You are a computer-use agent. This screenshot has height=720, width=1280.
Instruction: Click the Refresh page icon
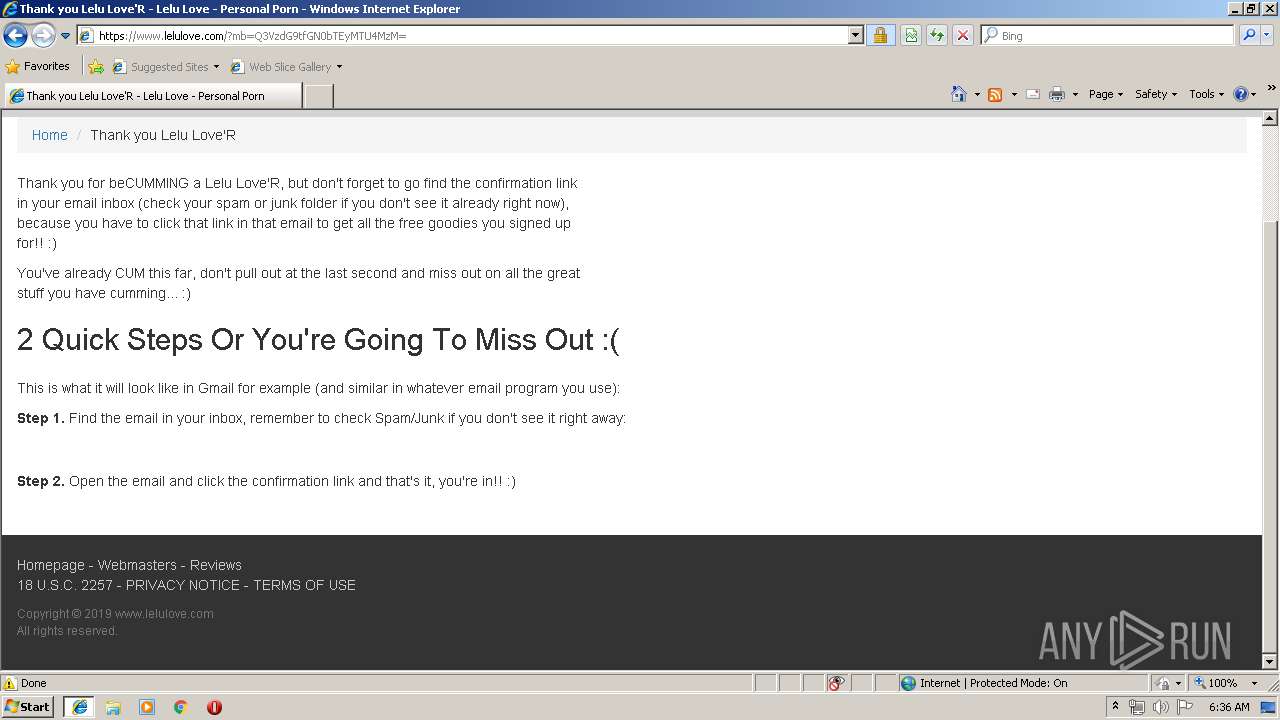(937, 35)
